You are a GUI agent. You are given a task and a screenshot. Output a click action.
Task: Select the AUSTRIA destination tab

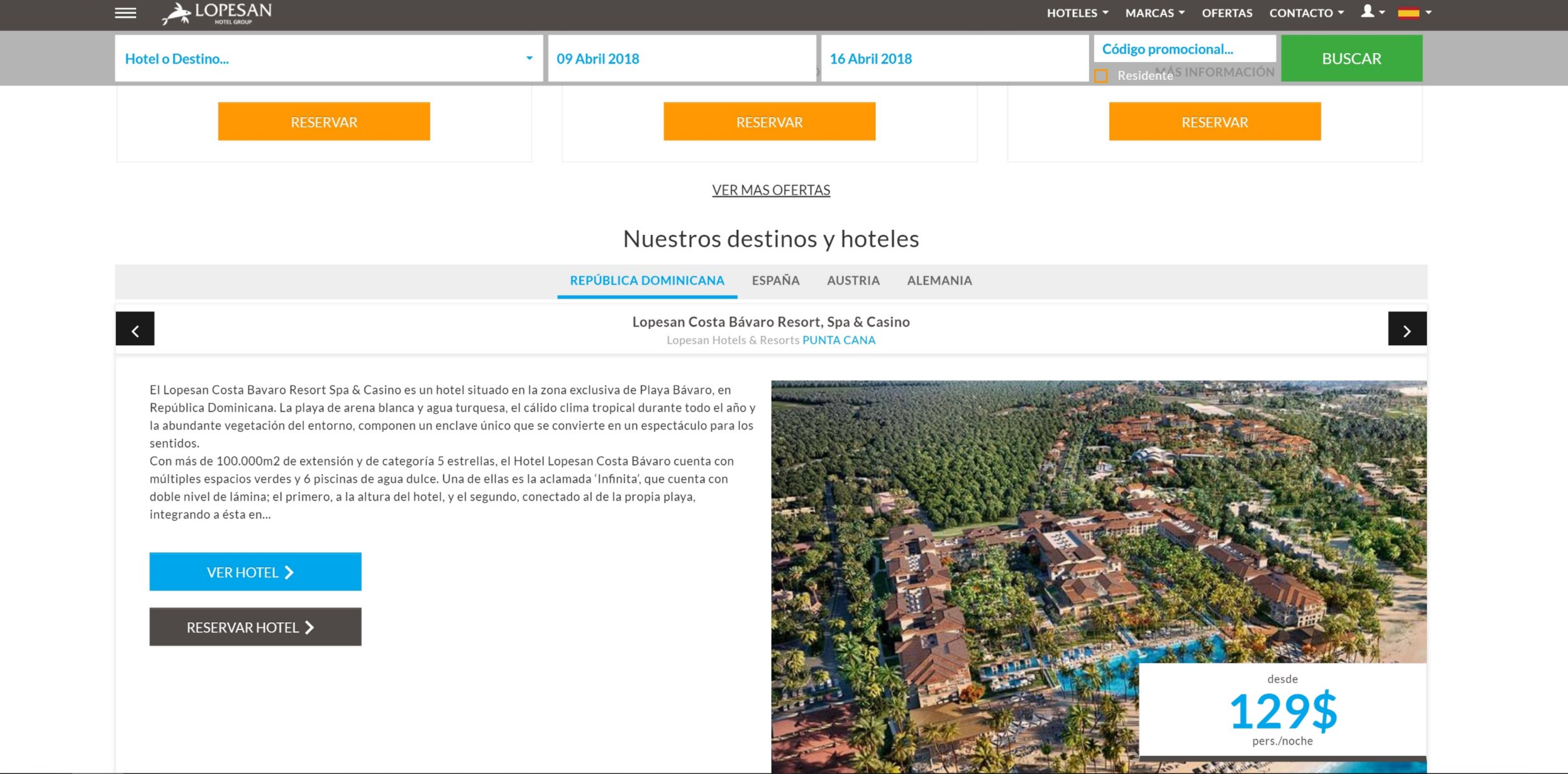point(853,281)
